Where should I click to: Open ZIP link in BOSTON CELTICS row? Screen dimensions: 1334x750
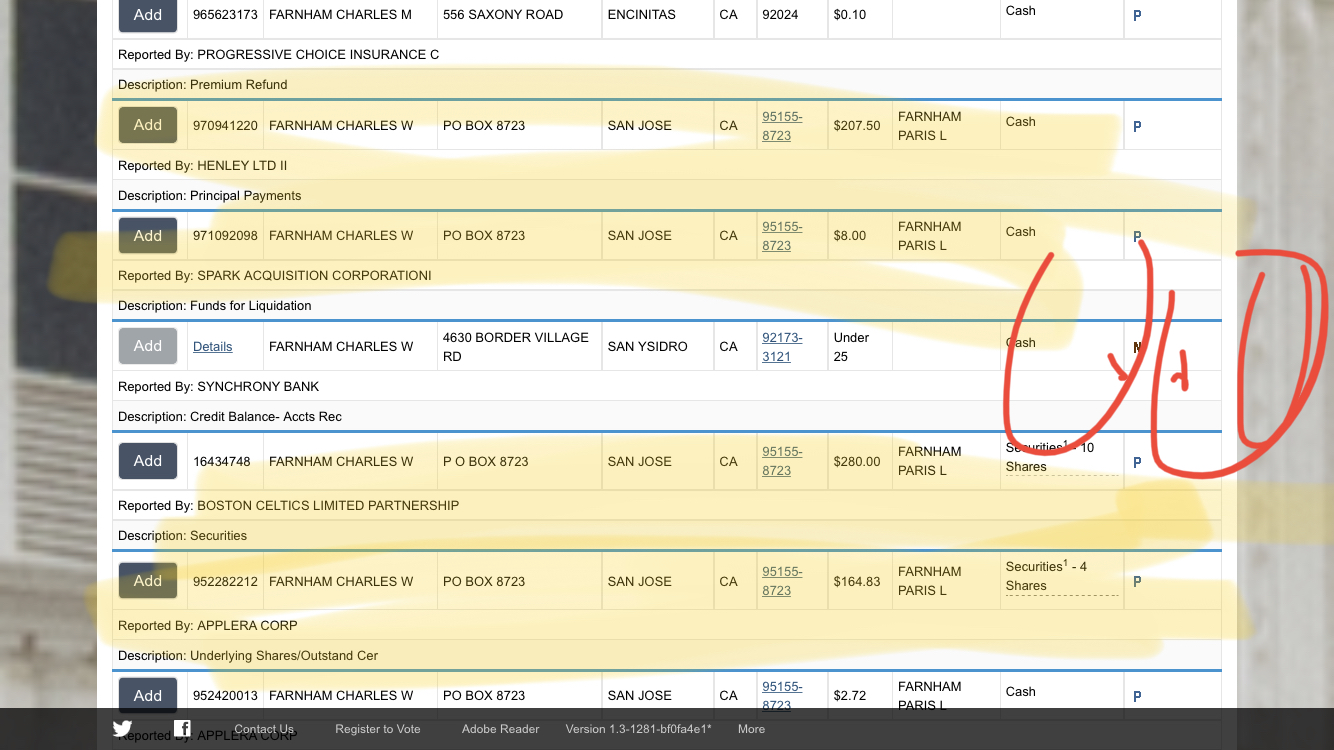[782, 460]
